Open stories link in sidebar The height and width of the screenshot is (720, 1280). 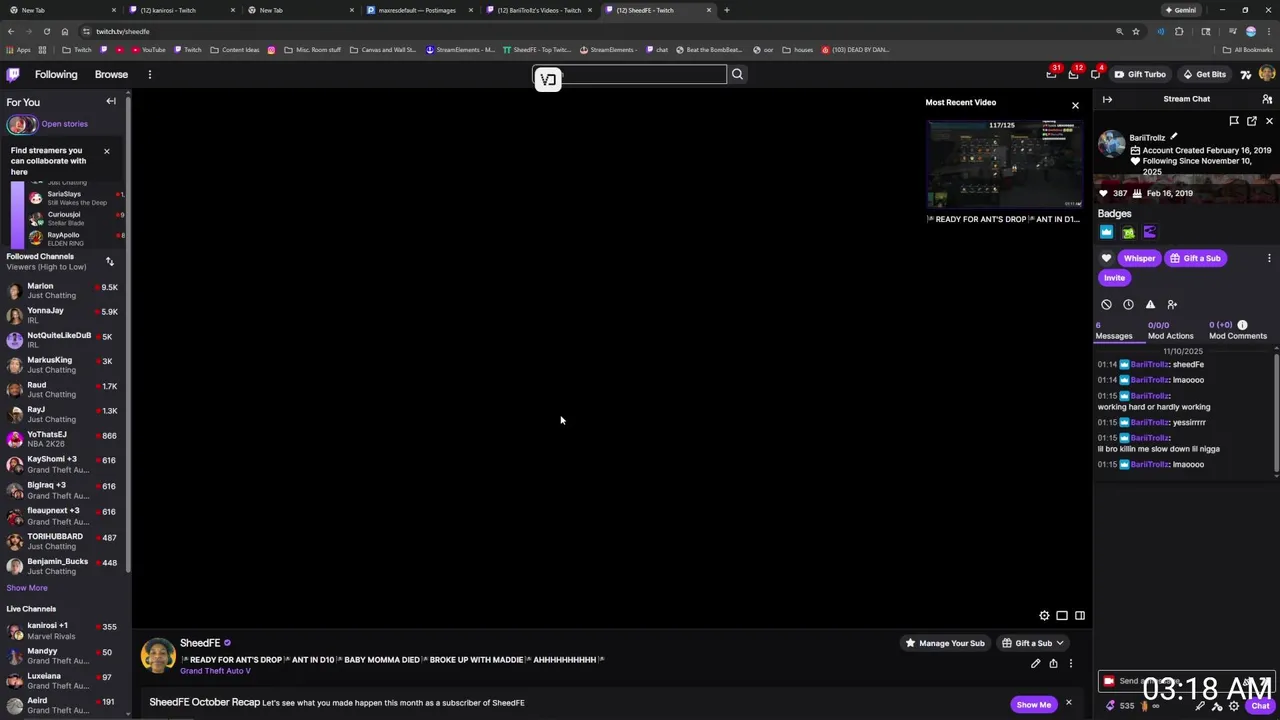click(64, 124)
